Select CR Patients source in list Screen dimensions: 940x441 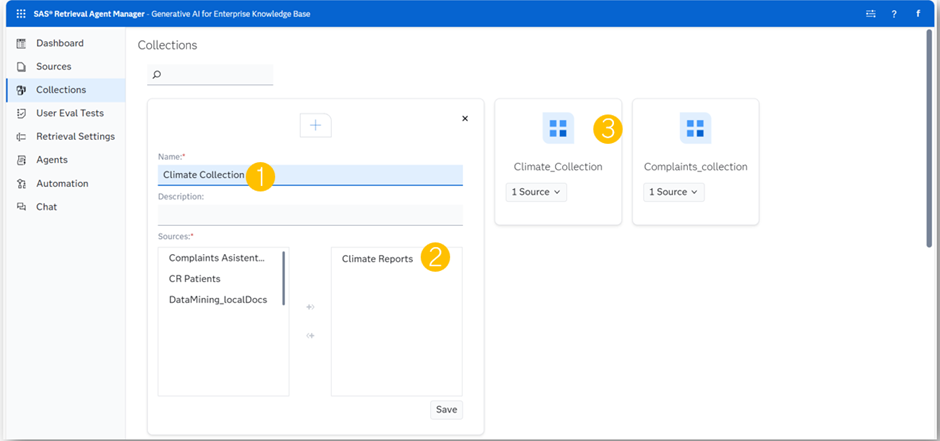coord(194,279)
